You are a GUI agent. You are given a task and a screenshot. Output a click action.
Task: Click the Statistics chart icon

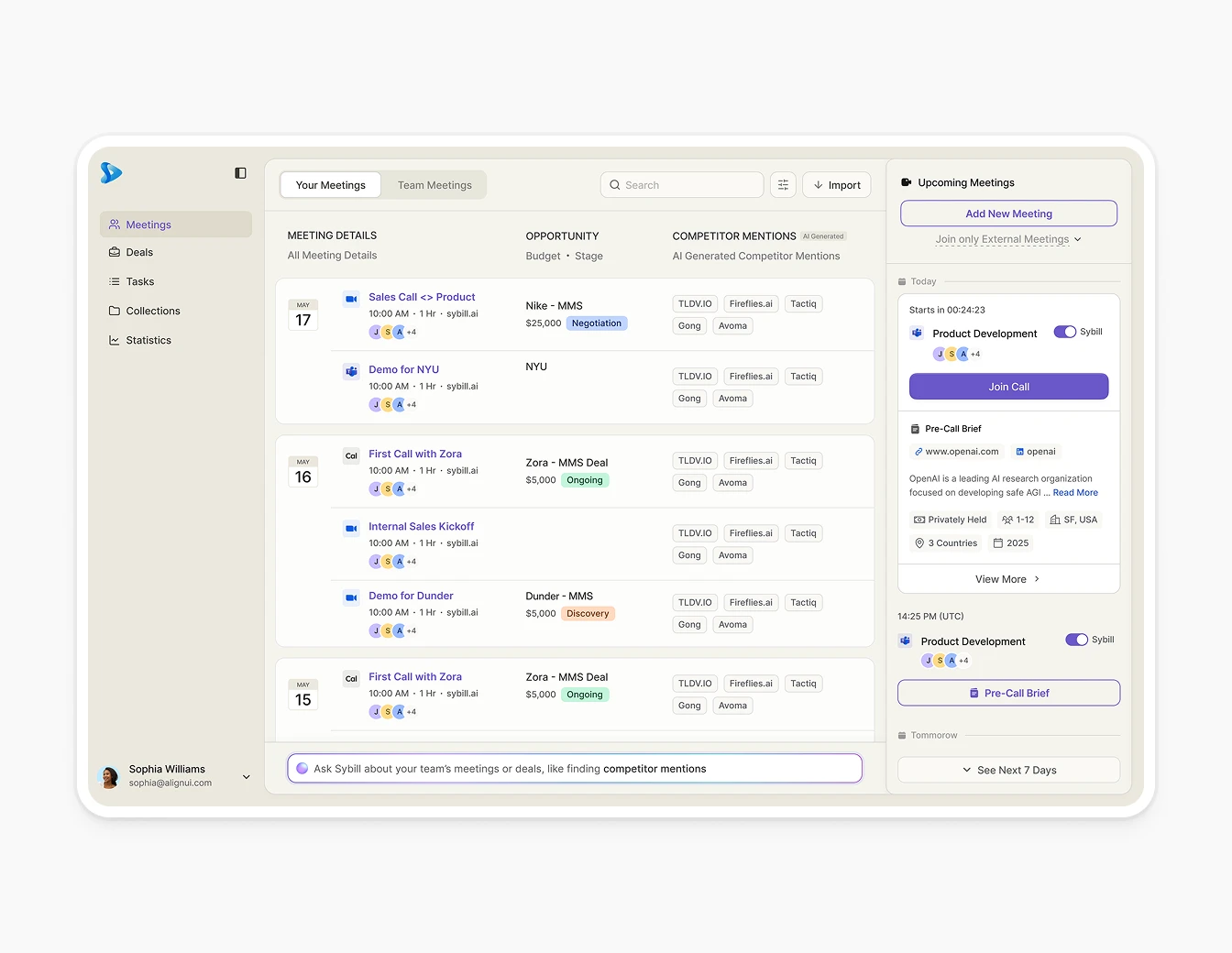click(115, 340)
